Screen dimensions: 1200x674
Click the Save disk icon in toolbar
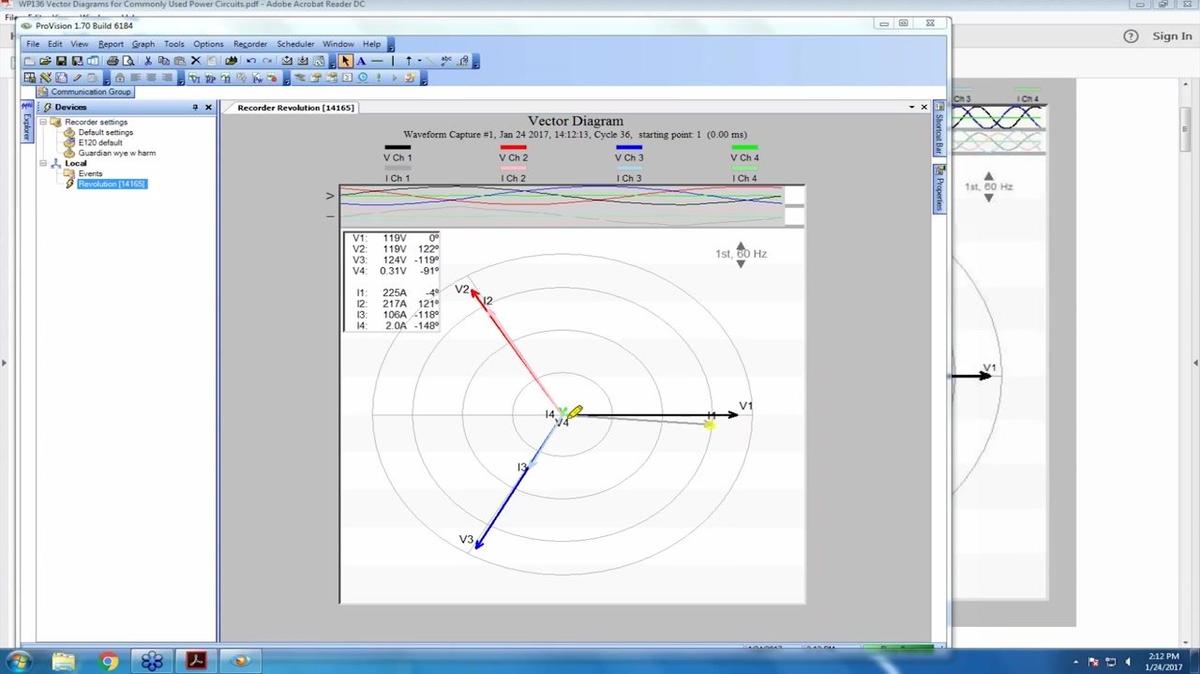(x=61, y=61)
